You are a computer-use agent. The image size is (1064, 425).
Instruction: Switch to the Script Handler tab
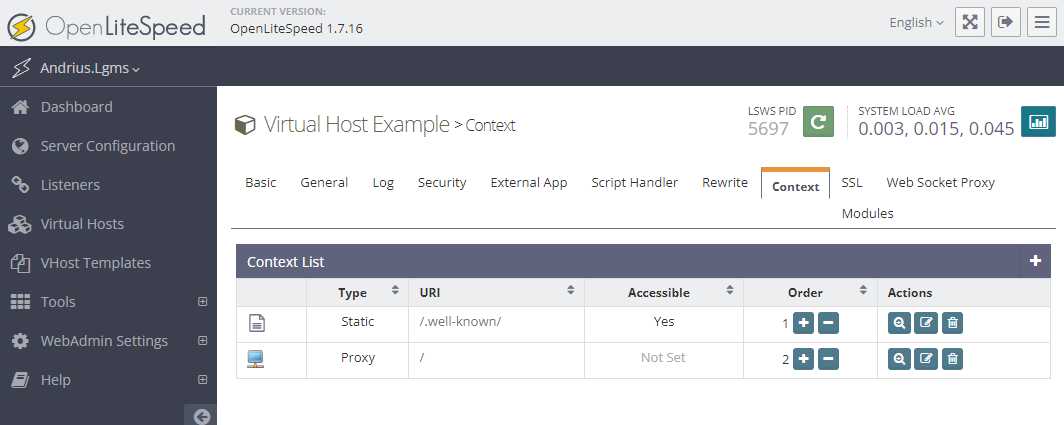tap(634, 183)
